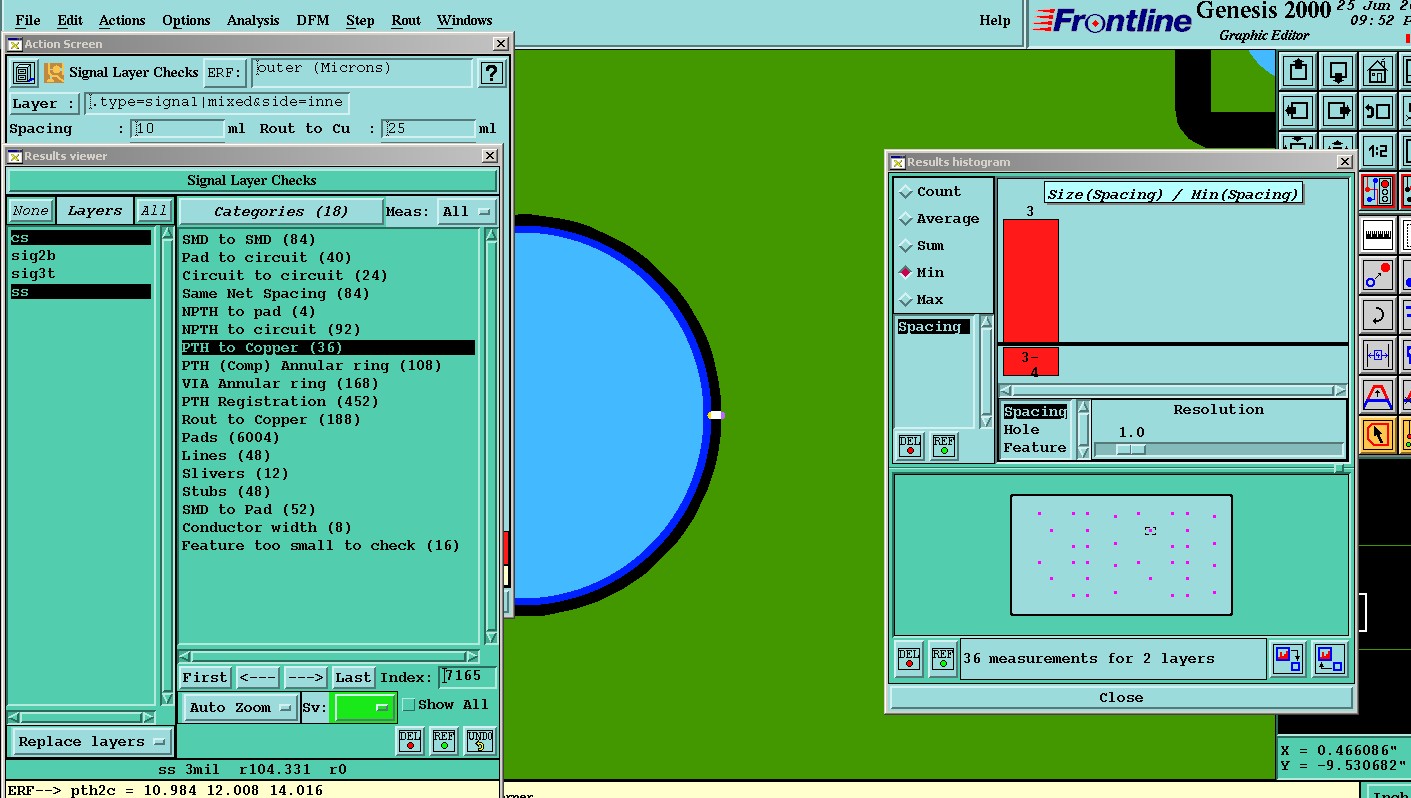Select the orange pointer select tool
Screen dimensions: 1411x798
(1378, 435)
